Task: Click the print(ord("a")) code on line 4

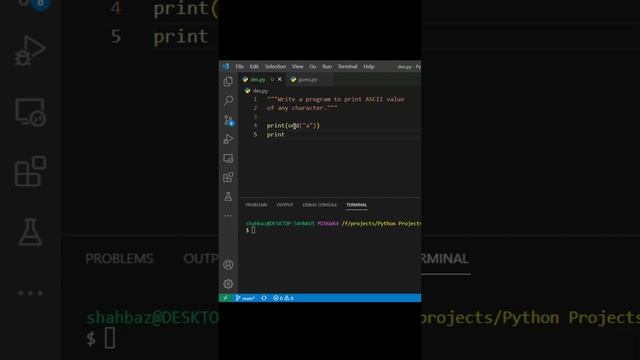Action: tap(293, 126)
